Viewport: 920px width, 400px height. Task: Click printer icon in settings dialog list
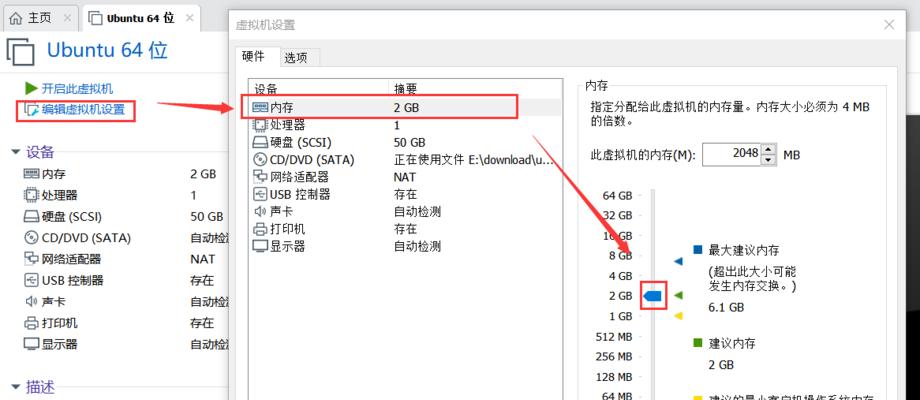click(x=261, y=229)
